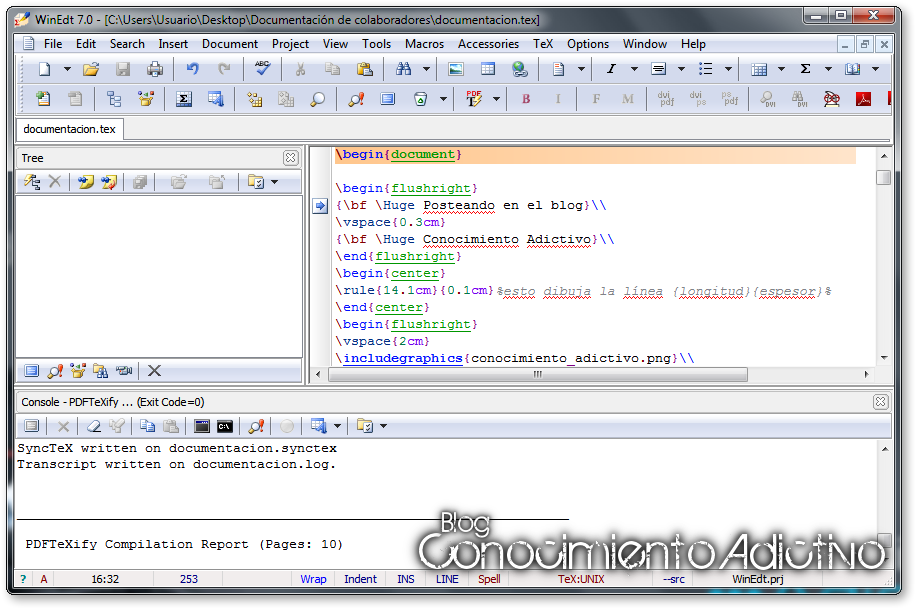Click the blue arrow bookmark in the editor margin
The height and width of the screenshot is (609, 916).
[x=320, y=206]
